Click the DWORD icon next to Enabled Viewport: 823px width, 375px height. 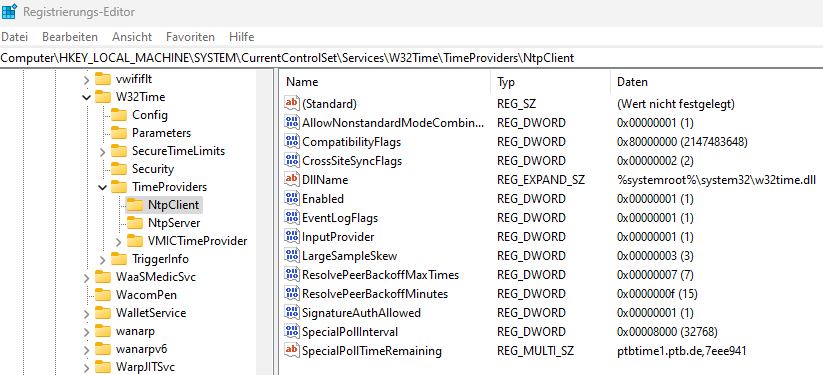pos(291,199)
